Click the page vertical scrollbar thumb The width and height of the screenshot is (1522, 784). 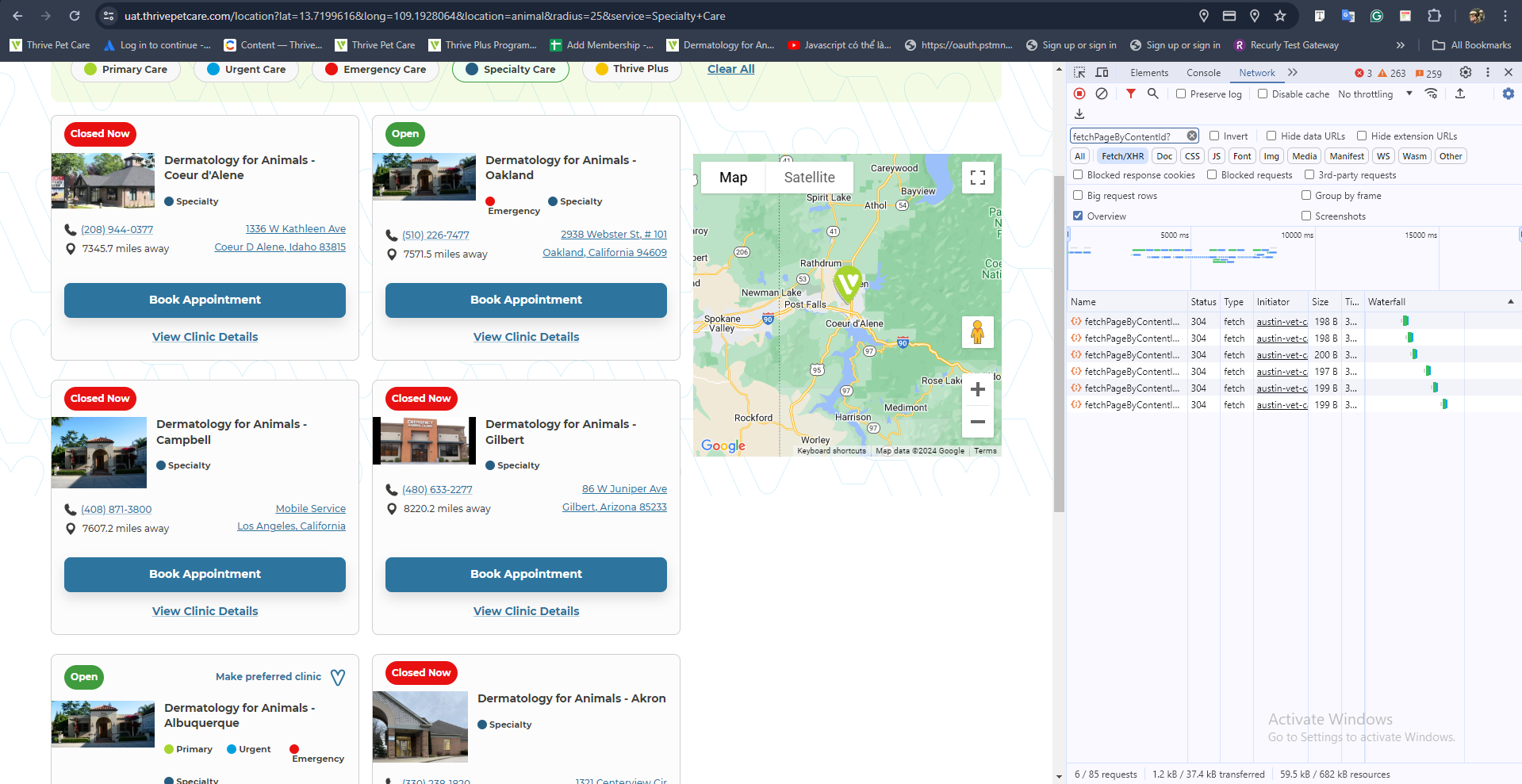point(1059,343)
